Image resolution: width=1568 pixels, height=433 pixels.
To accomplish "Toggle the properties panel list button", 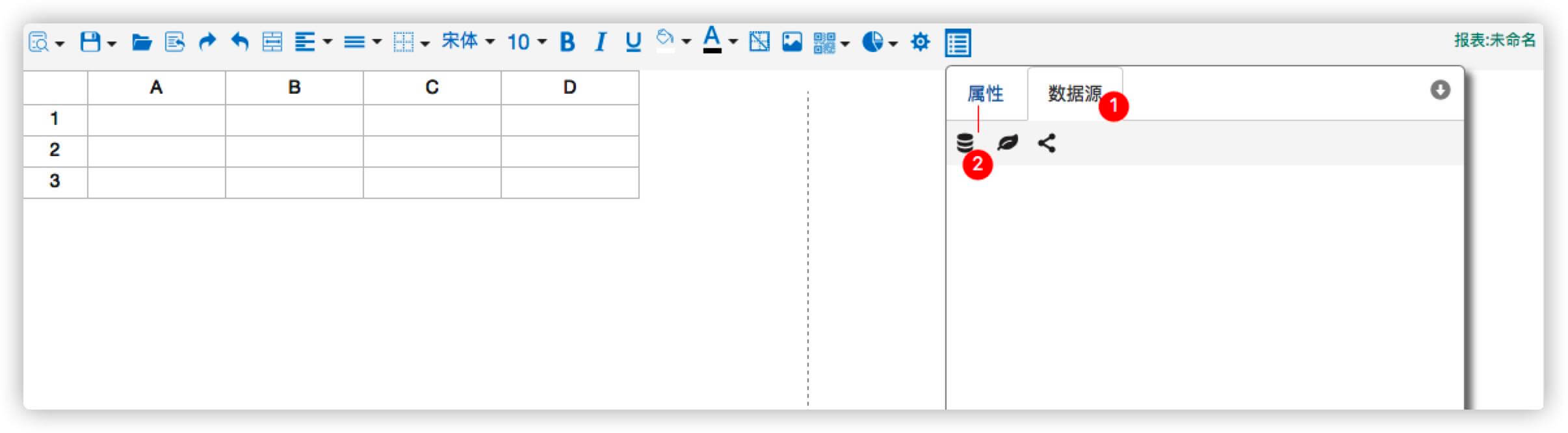I will click(x=958, y=43).
